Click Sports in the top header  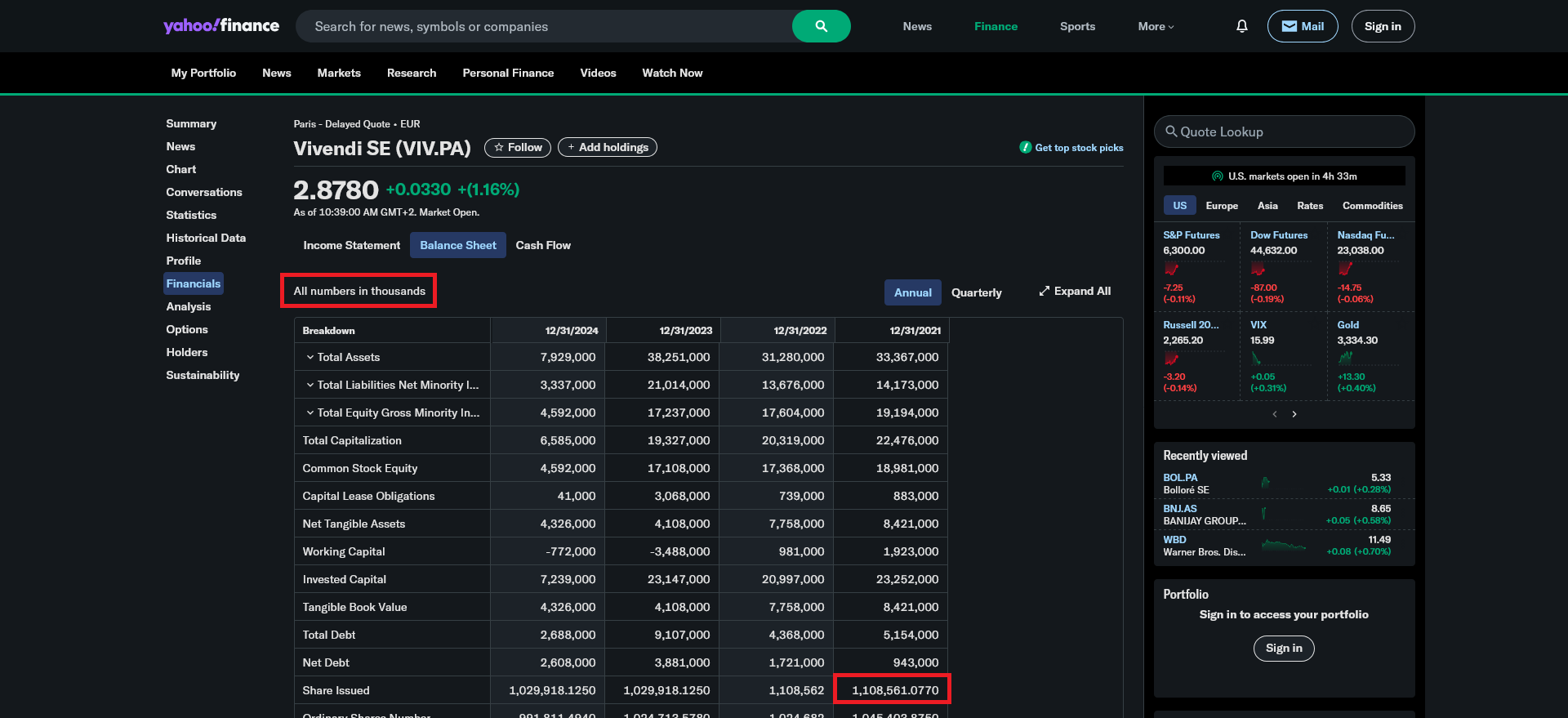click(1077, 26)
